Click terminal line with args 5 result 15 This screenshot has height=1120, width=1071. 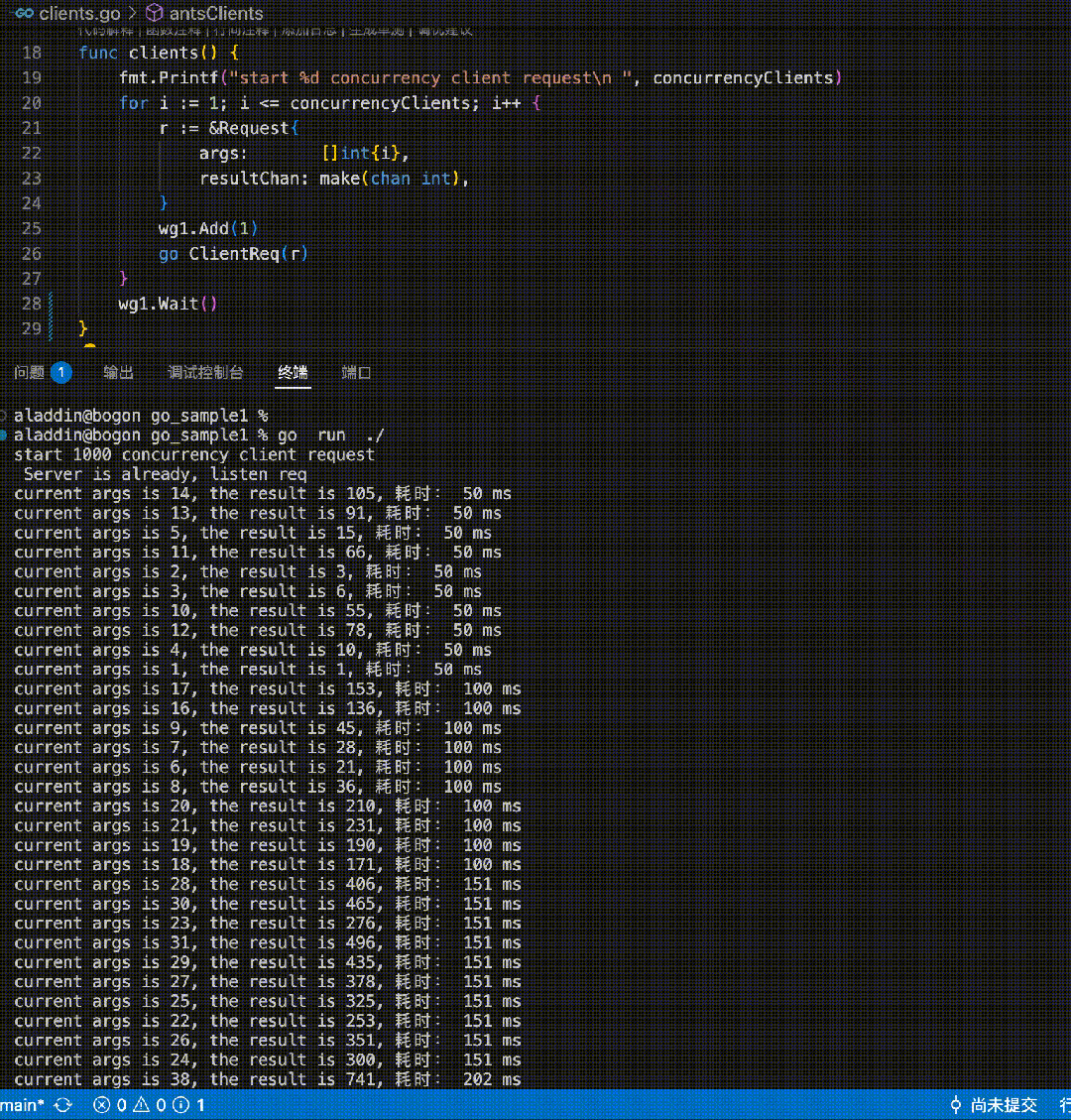coord(253,533)
